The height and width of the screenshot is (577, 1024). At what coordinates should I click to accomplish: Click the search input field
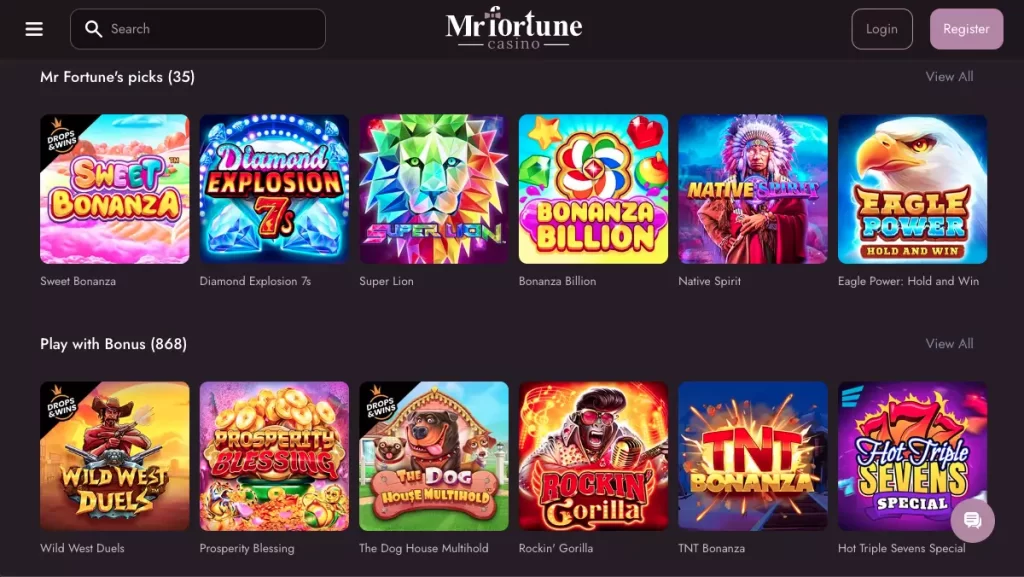pyautogui.click(x=210, y=29)
